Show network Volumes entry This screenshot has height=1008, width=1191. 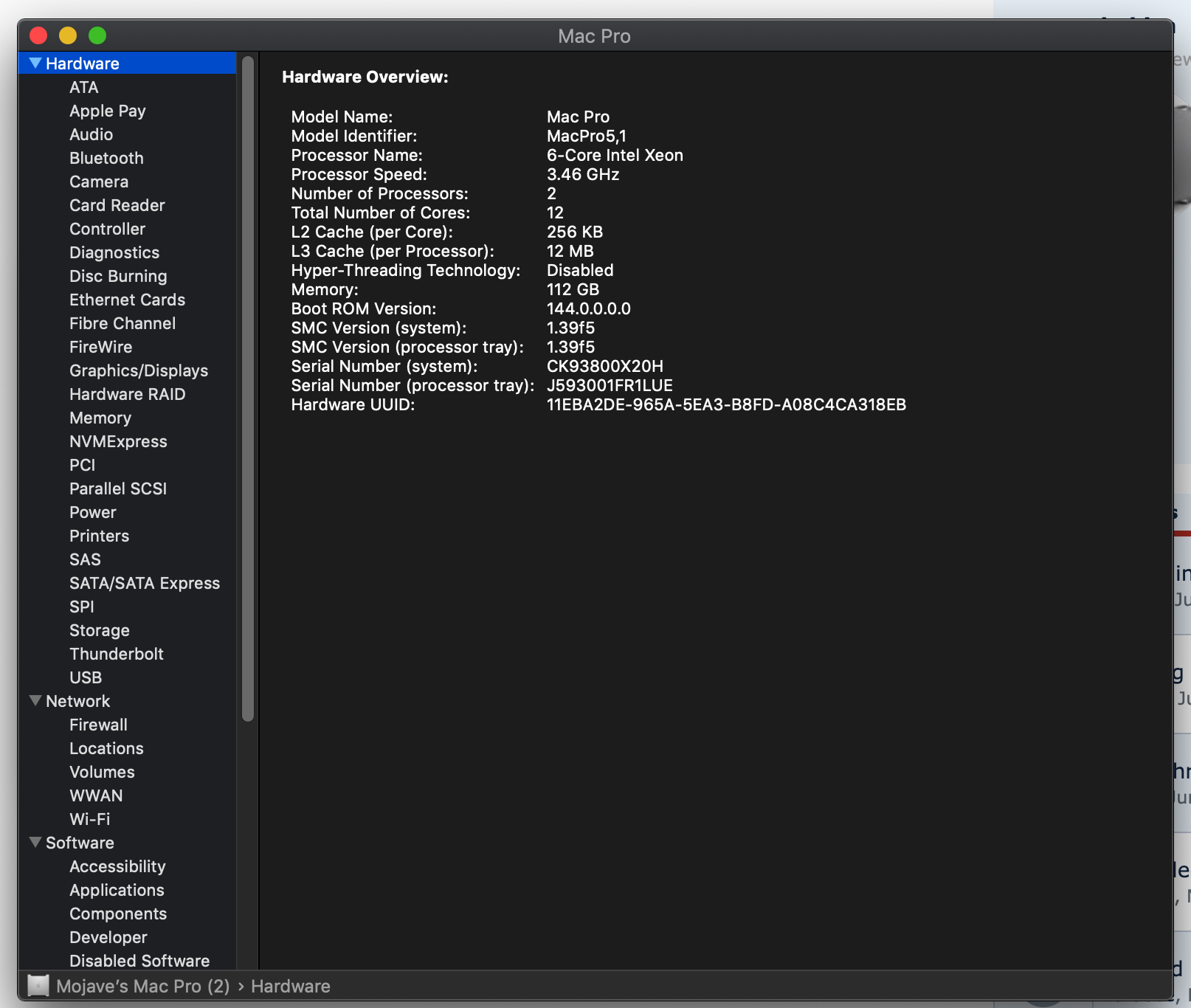[x=103, y=772]
